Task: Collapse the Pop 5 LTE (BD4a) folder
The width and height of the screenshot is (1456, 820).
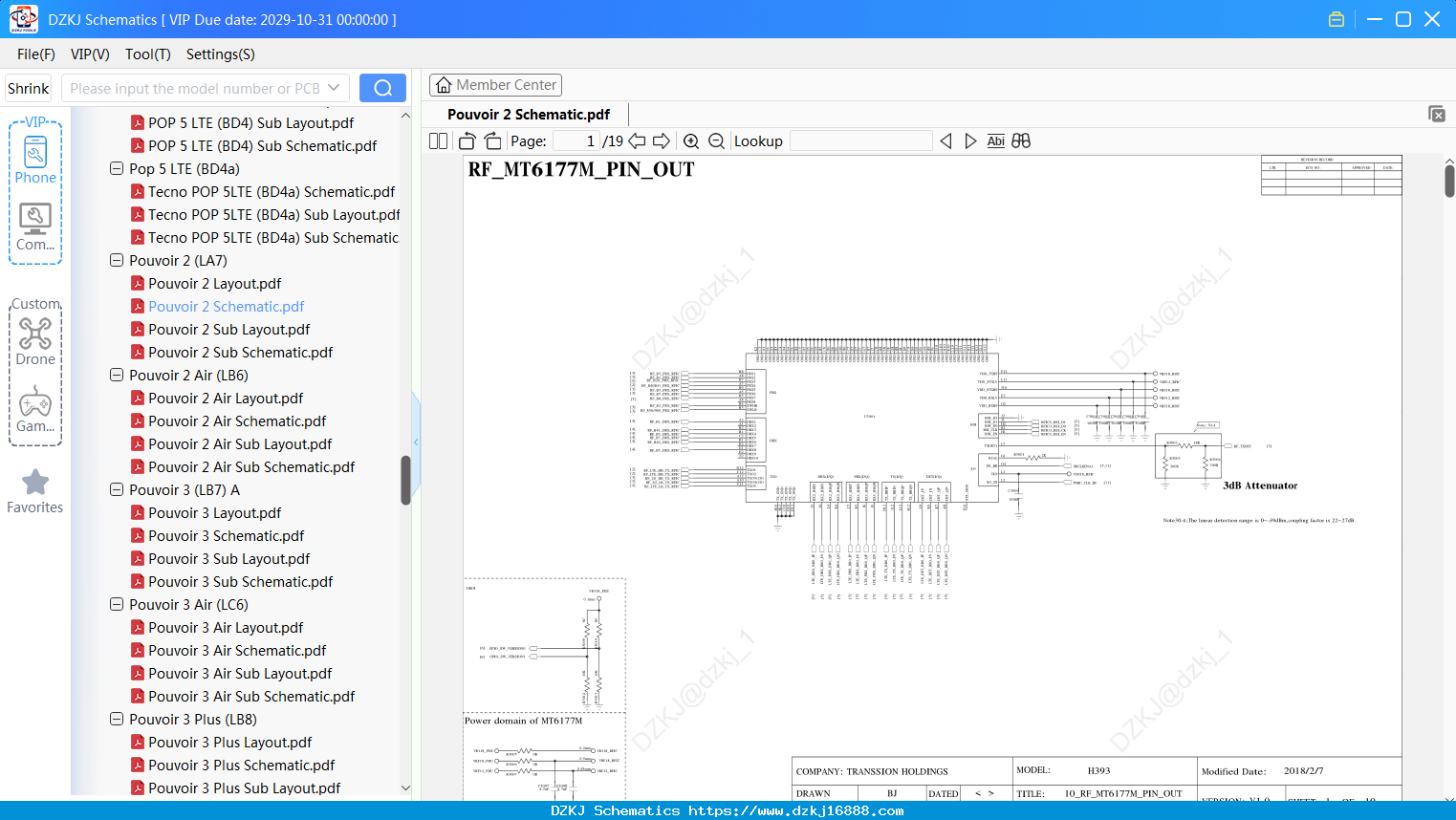Action: (117, 169)
